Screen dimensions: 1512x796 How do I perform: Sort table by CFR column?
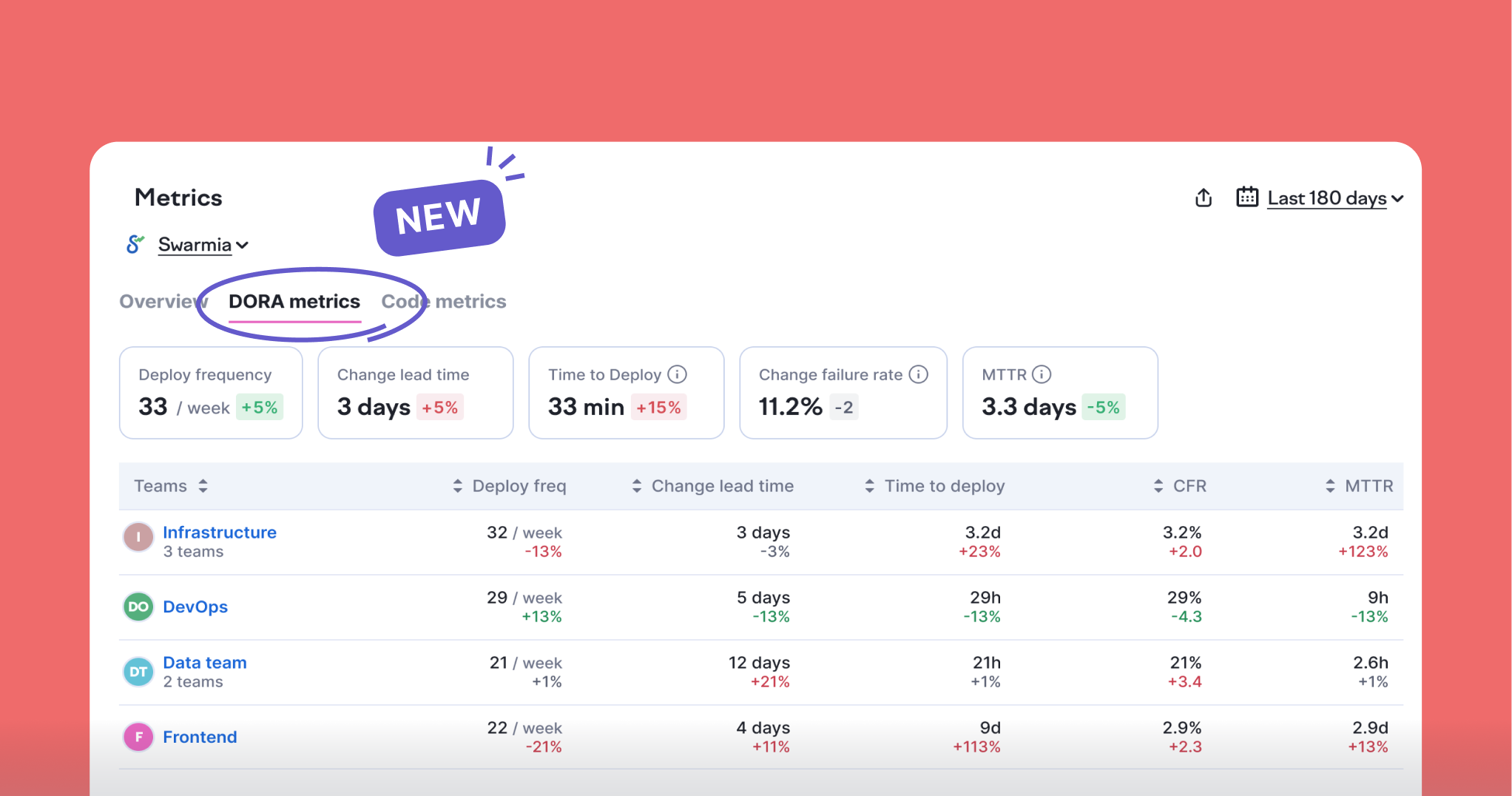pos(1158,486)
